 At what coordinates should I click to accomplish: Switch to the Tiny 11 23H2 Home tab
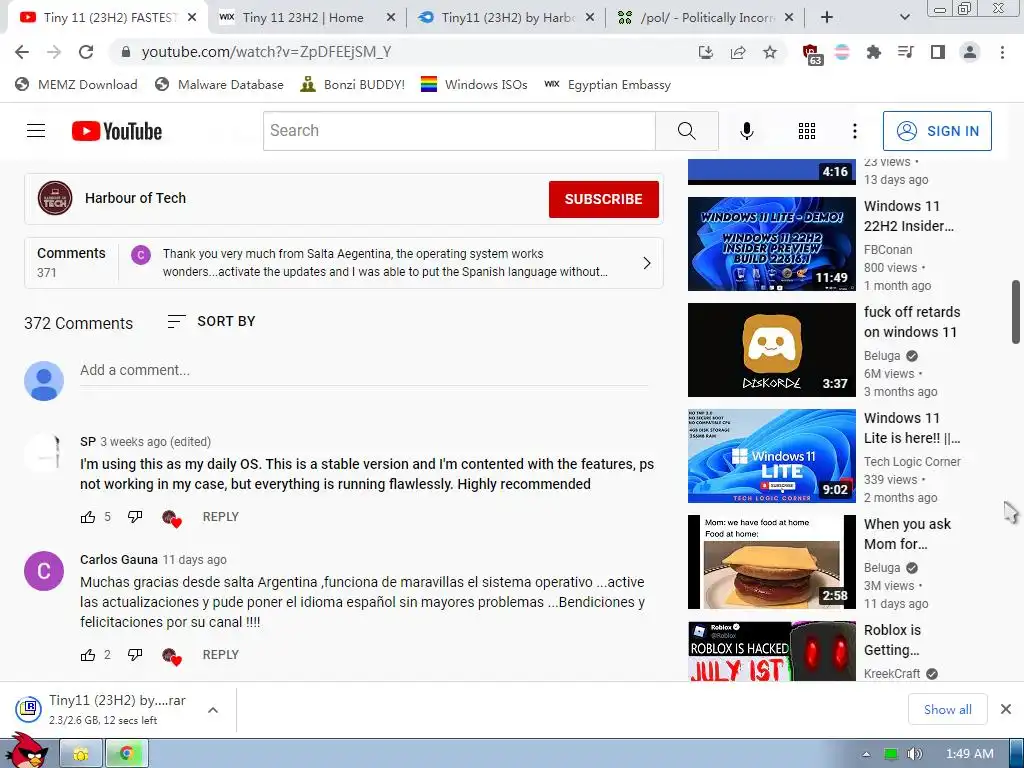307,18
